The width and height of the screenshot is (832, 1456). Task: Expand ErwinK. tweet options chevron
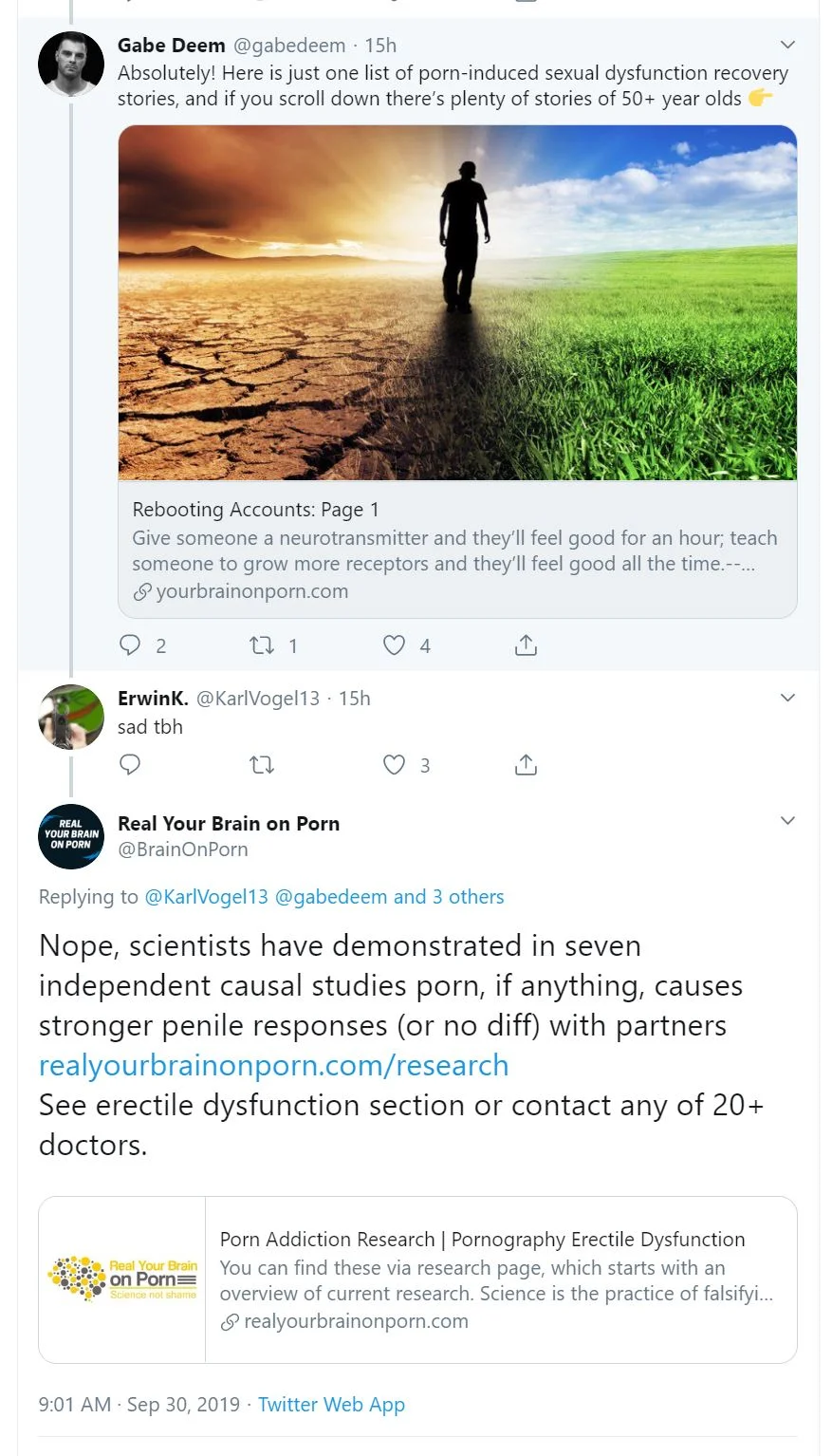point(787,698)
